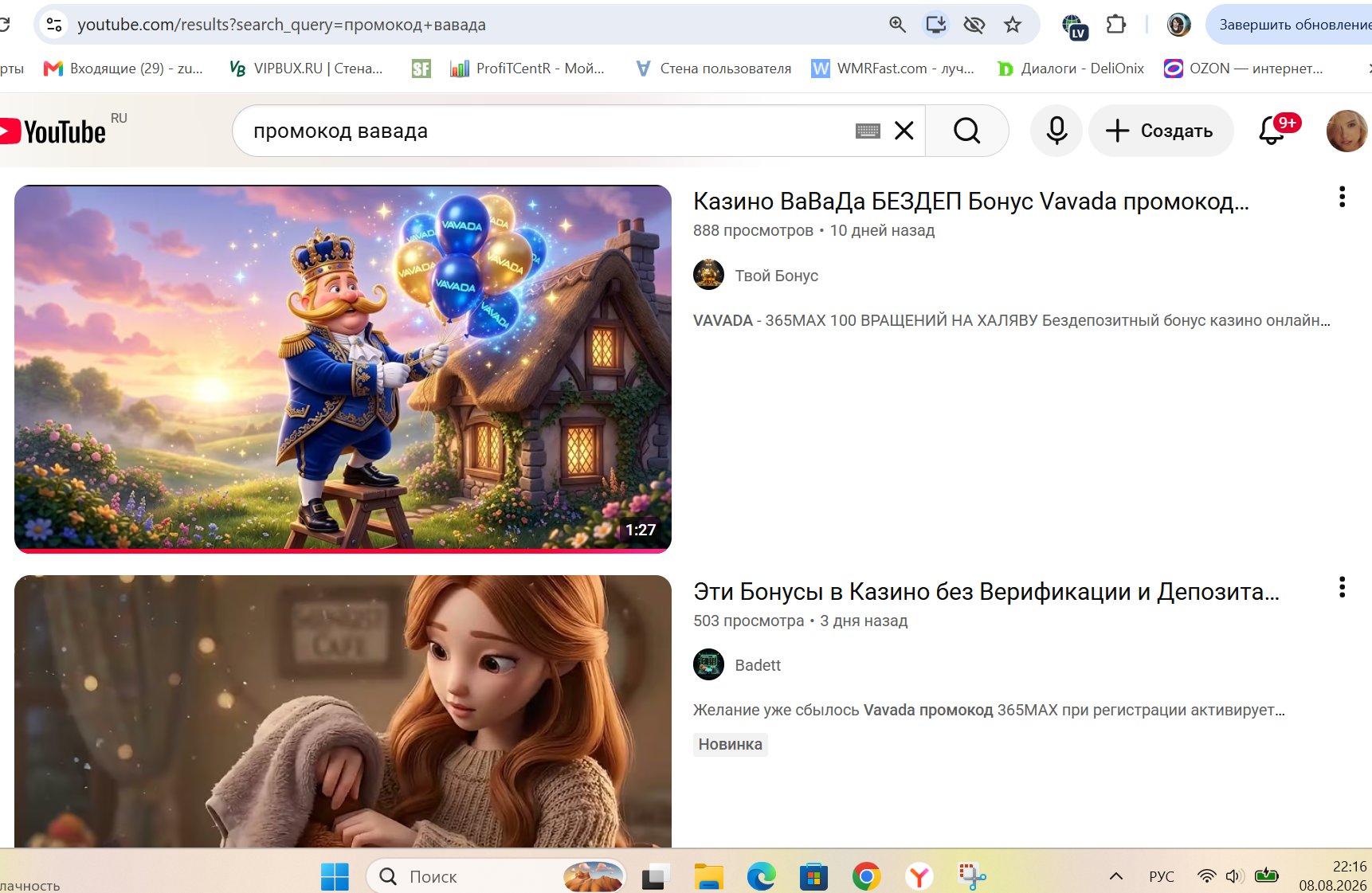Screen dimensions: 1372x893
Task: Open the Стена пользователя bookmark
Action: coord(713,69)
